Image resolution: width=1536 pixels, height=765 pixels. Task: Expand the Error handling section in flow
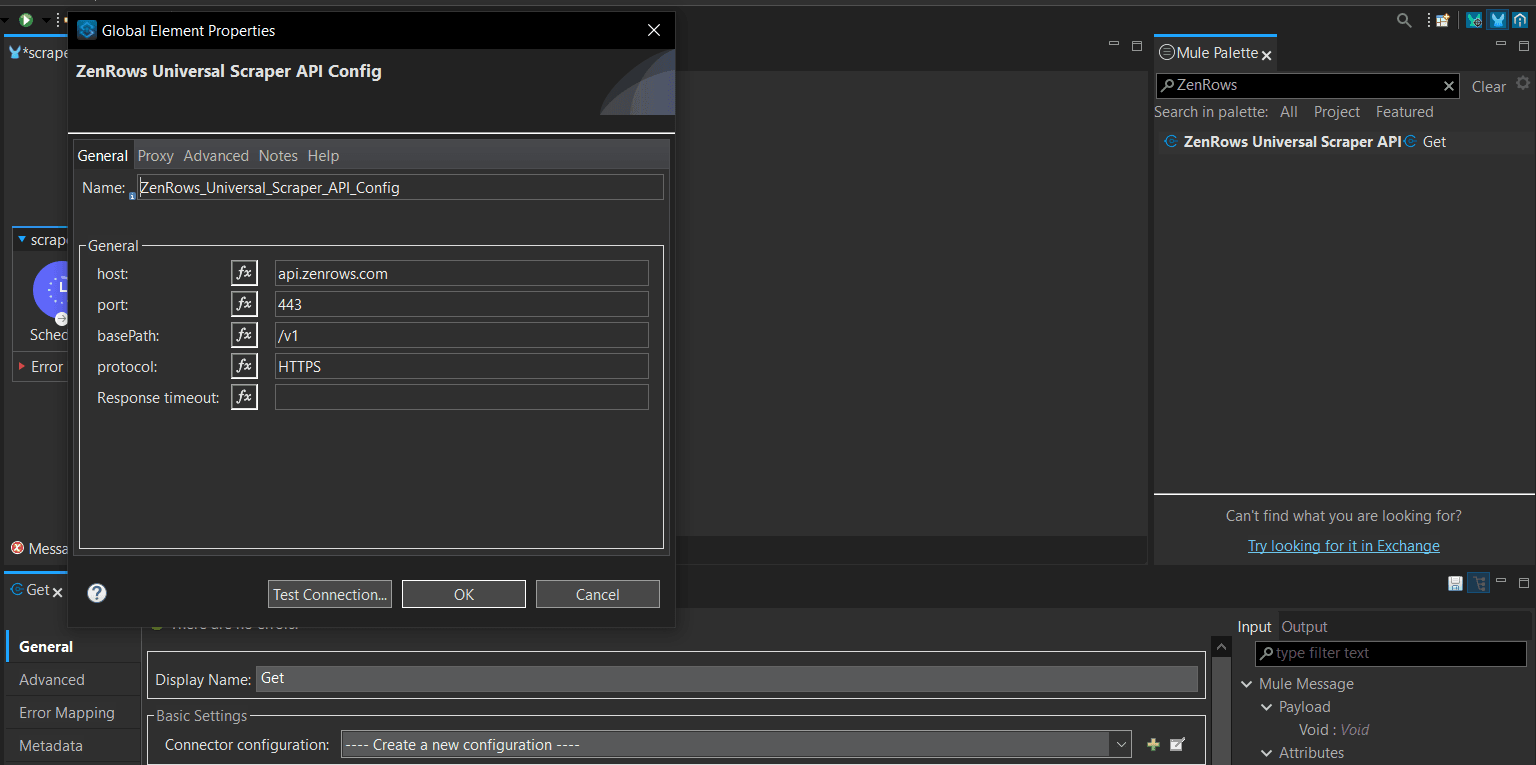point(22,366)
